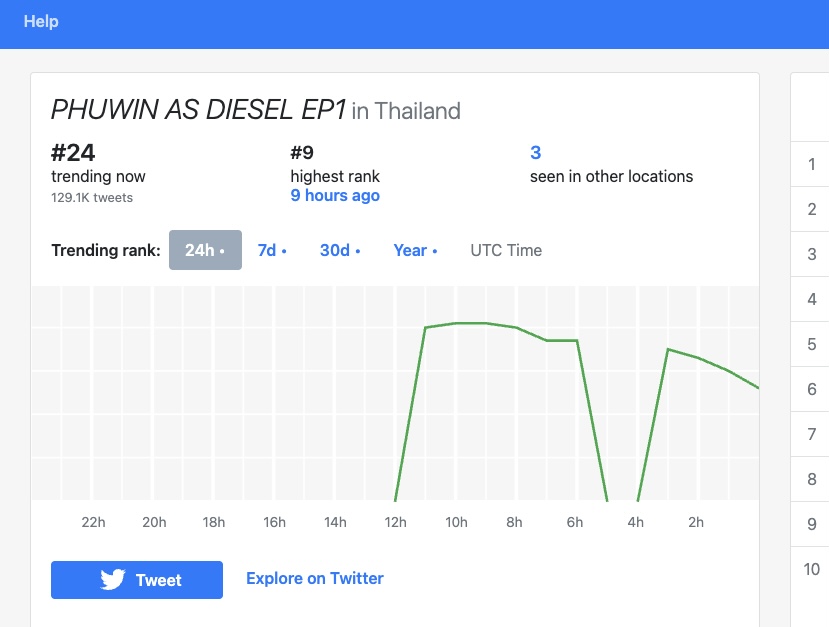This screenshot has height=627, width=829.
Task: Click the Twitter bird icon in Tweet button
Action: coord(113,579)
